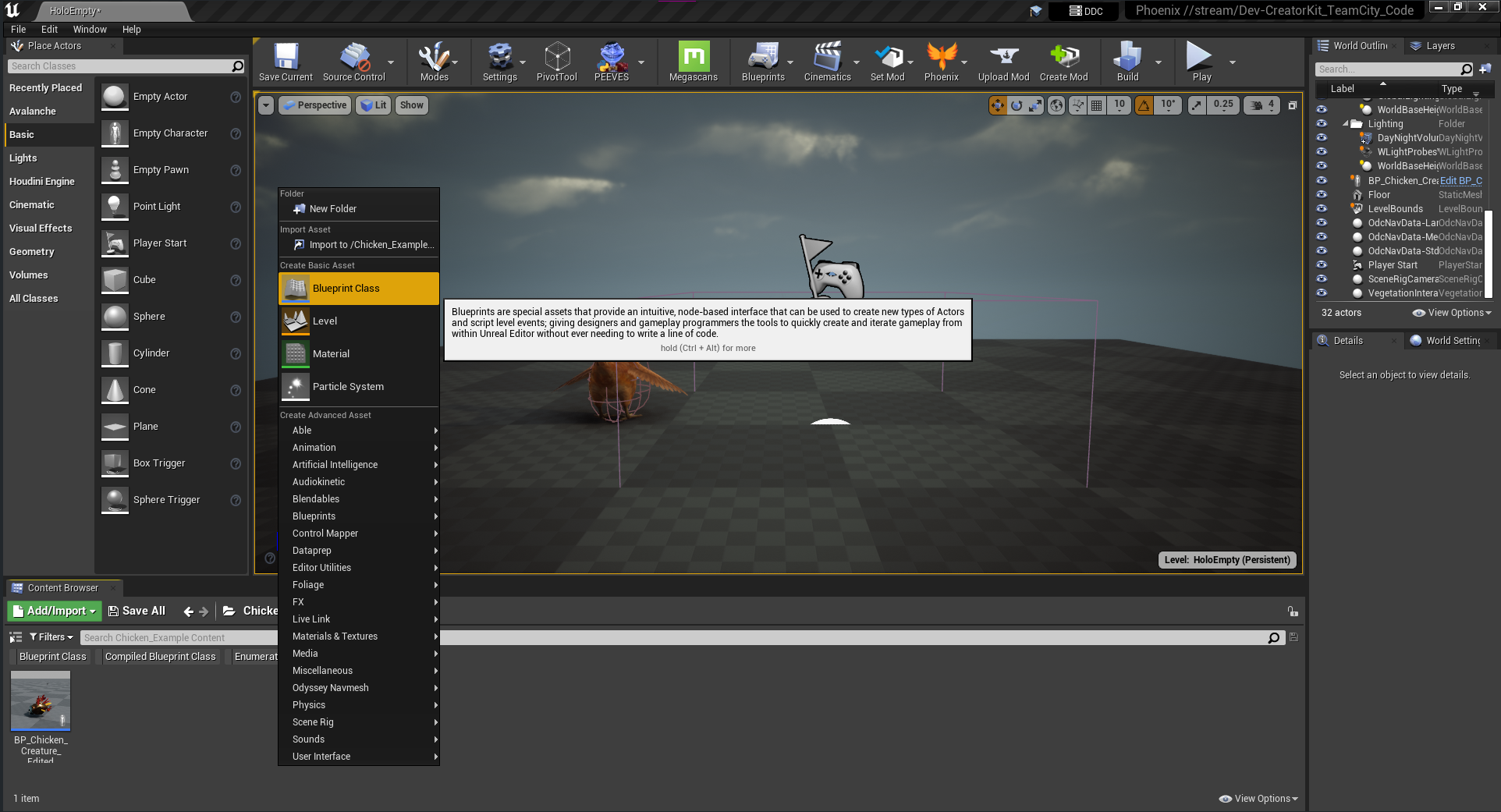This screenshot has height=812, width=1501.
Task: Select the translate gizmo viewport icon
Action: click(998, 105)
